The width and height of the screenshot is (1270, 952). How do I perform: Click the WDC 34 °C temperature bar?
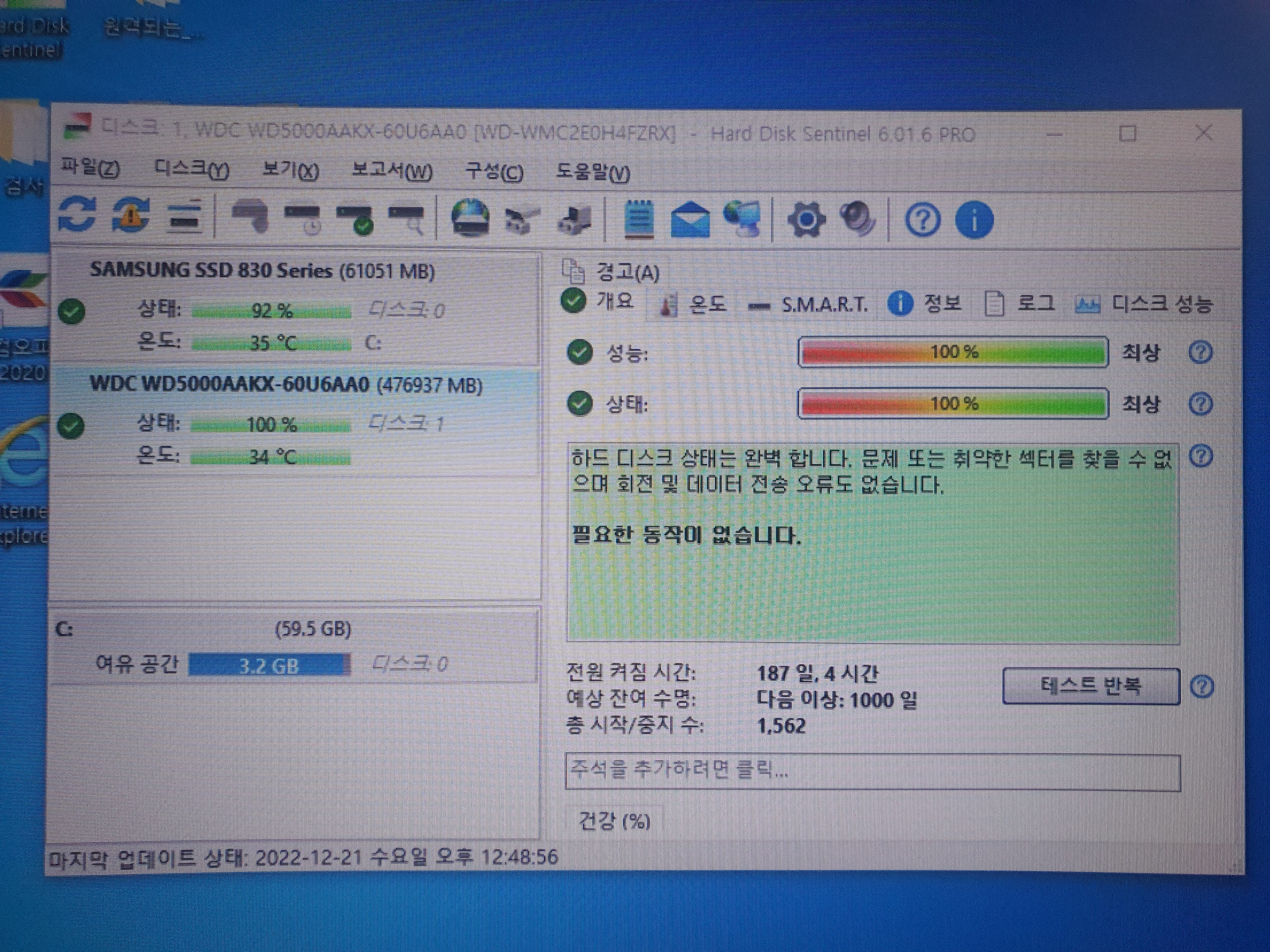click(x=271, y=458)
